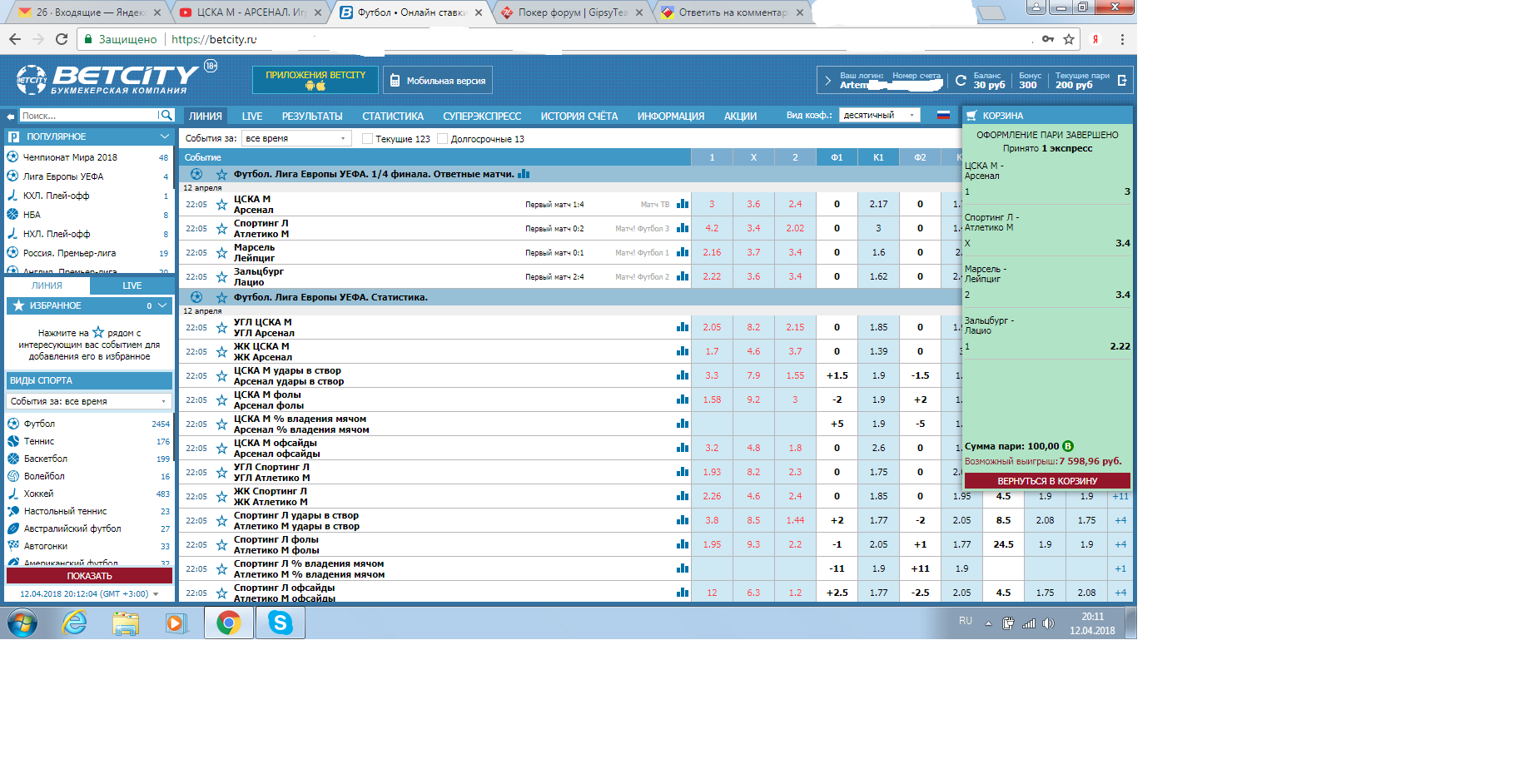Open Россия. Премьер-лига link
This screenshot has width=1525, height=784.
pyautogui.click(x=70, y=253)
